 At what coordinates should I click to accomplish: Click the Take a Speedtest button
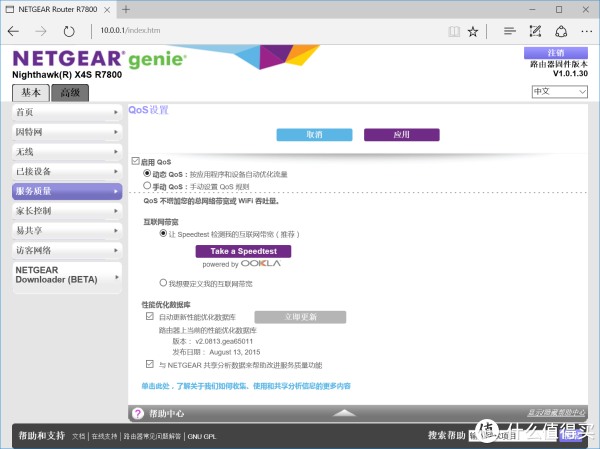[x=236, y=251]
